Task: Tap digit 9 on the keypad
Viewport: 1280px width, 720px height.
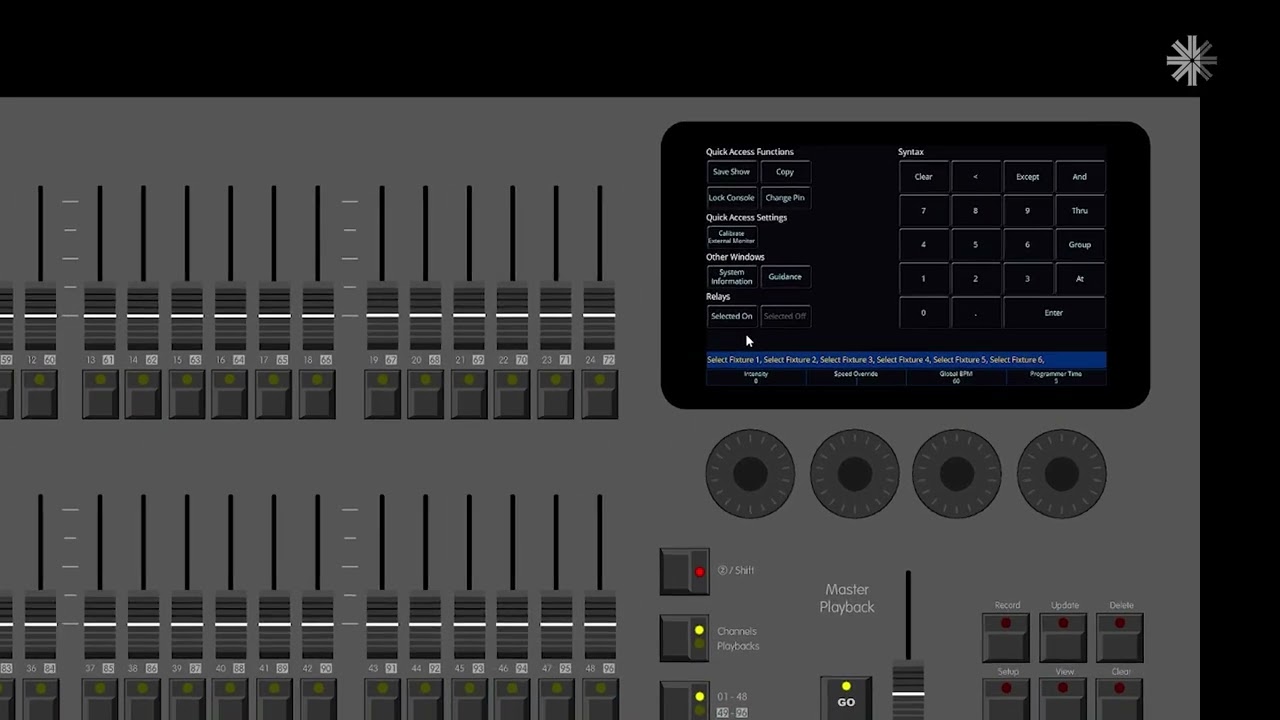Action: [1027, 211]
